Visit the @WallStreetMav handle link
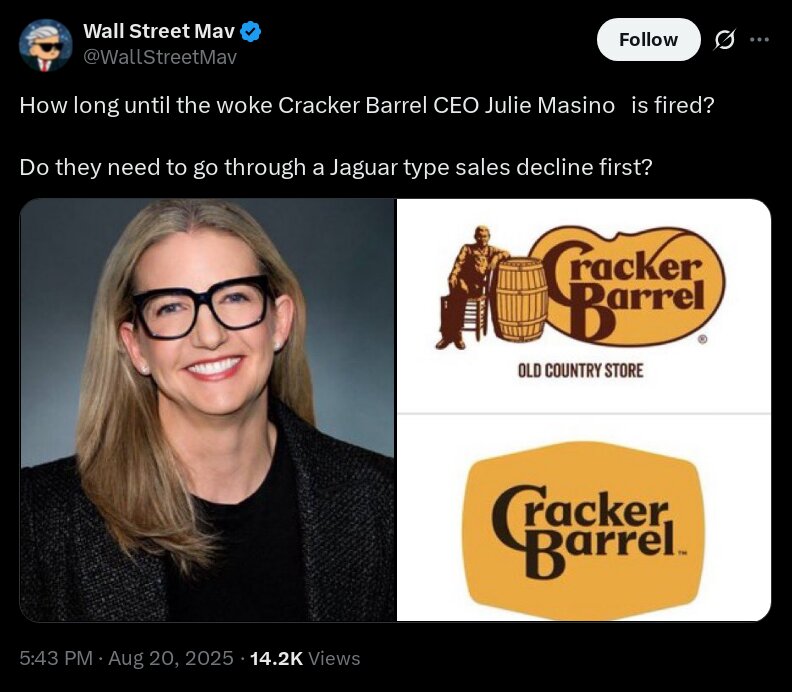Image resolution: width=792 pixels, height=692 pixels. tap(160, 57)
